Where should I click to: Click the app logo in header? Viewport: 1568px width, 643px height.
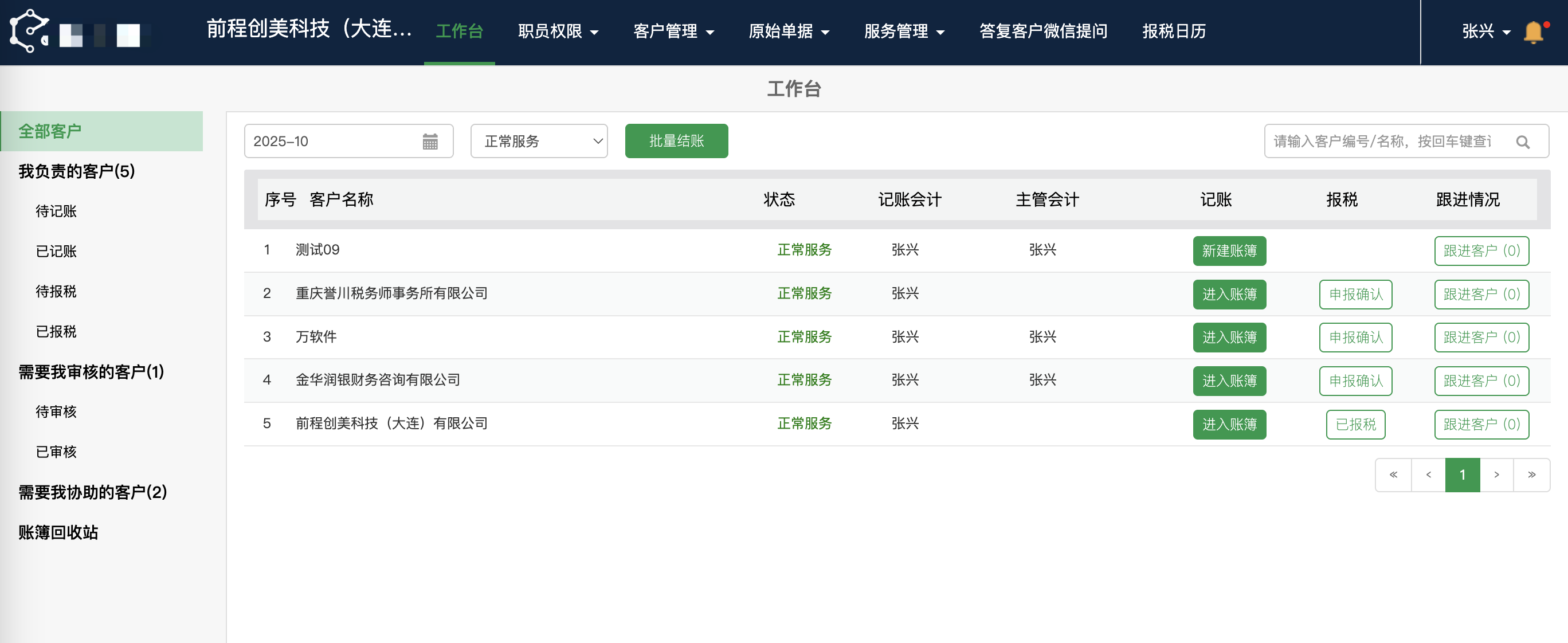tap(29, 31)
